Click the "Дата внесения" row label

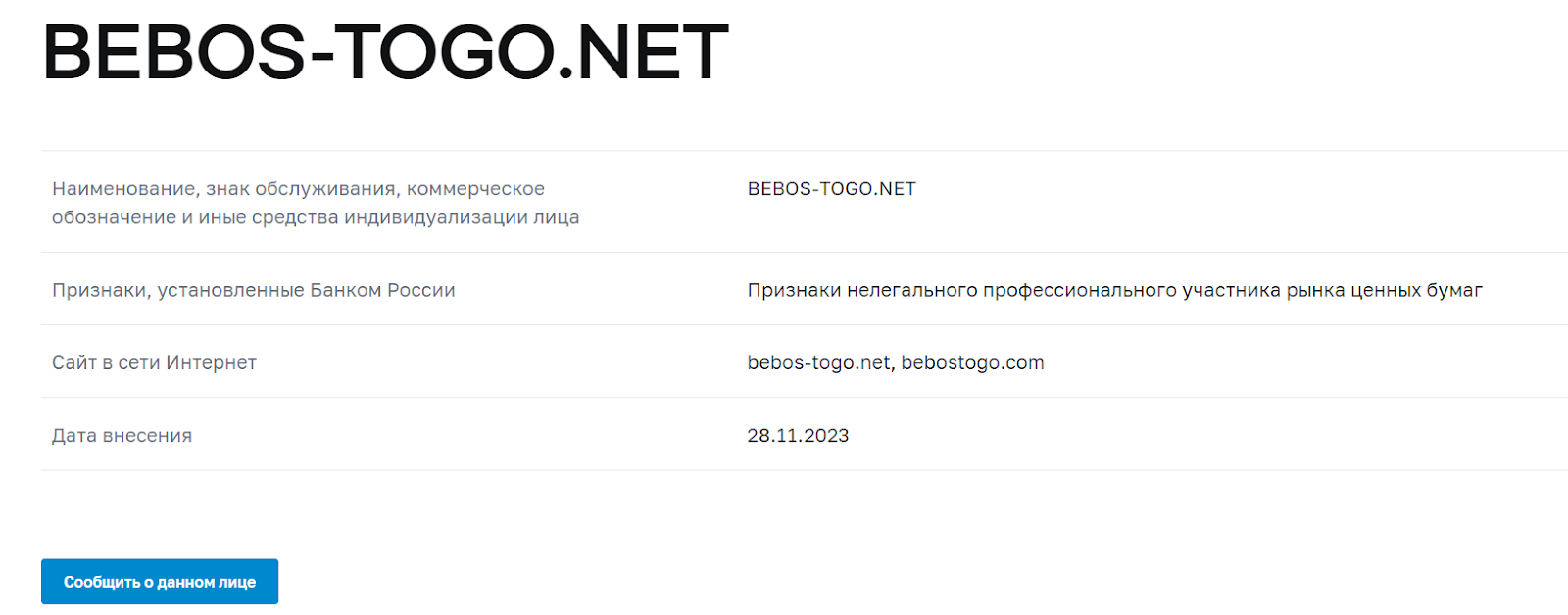[122, 436]
